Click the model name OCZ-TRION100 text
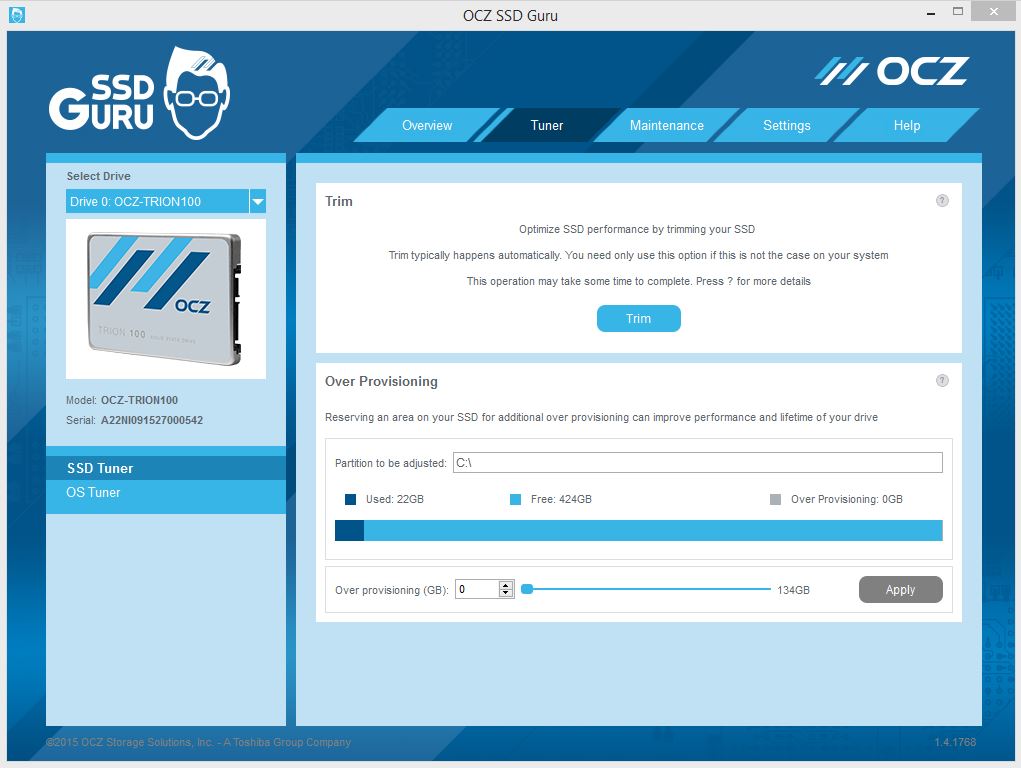The width and height of the screenshot is (1021, 768). (139, 400)
